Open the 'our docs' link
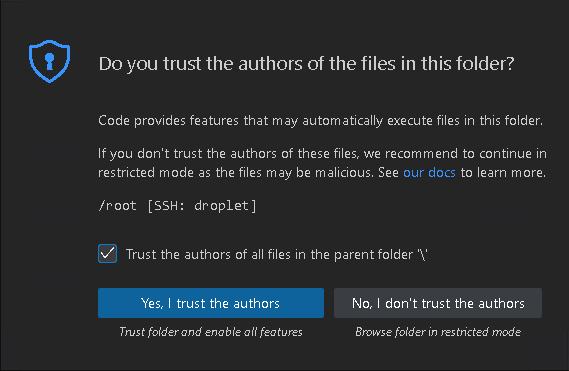The height and width of the screenshot is (371, 569). [x=429, y=173]
